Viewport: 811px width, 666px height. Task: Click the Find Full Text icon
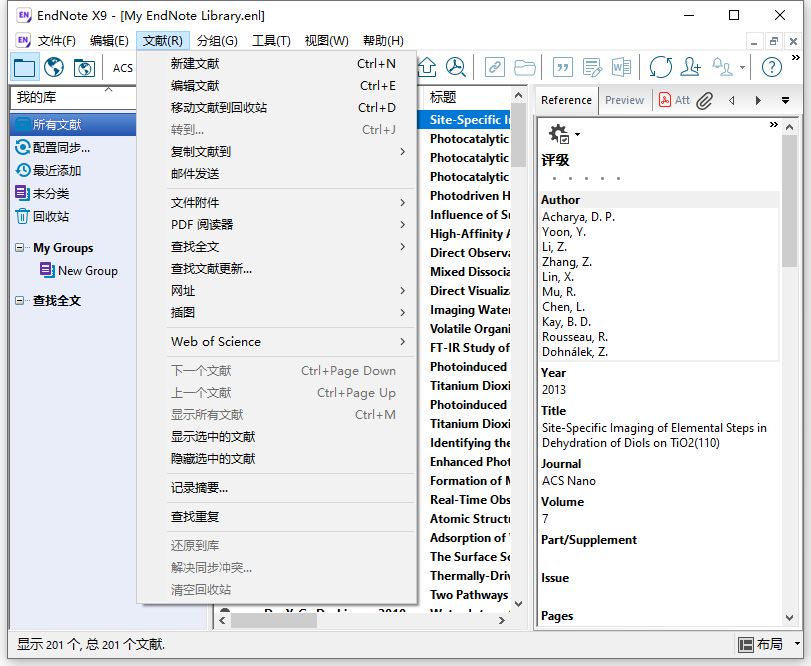(456, 67)
